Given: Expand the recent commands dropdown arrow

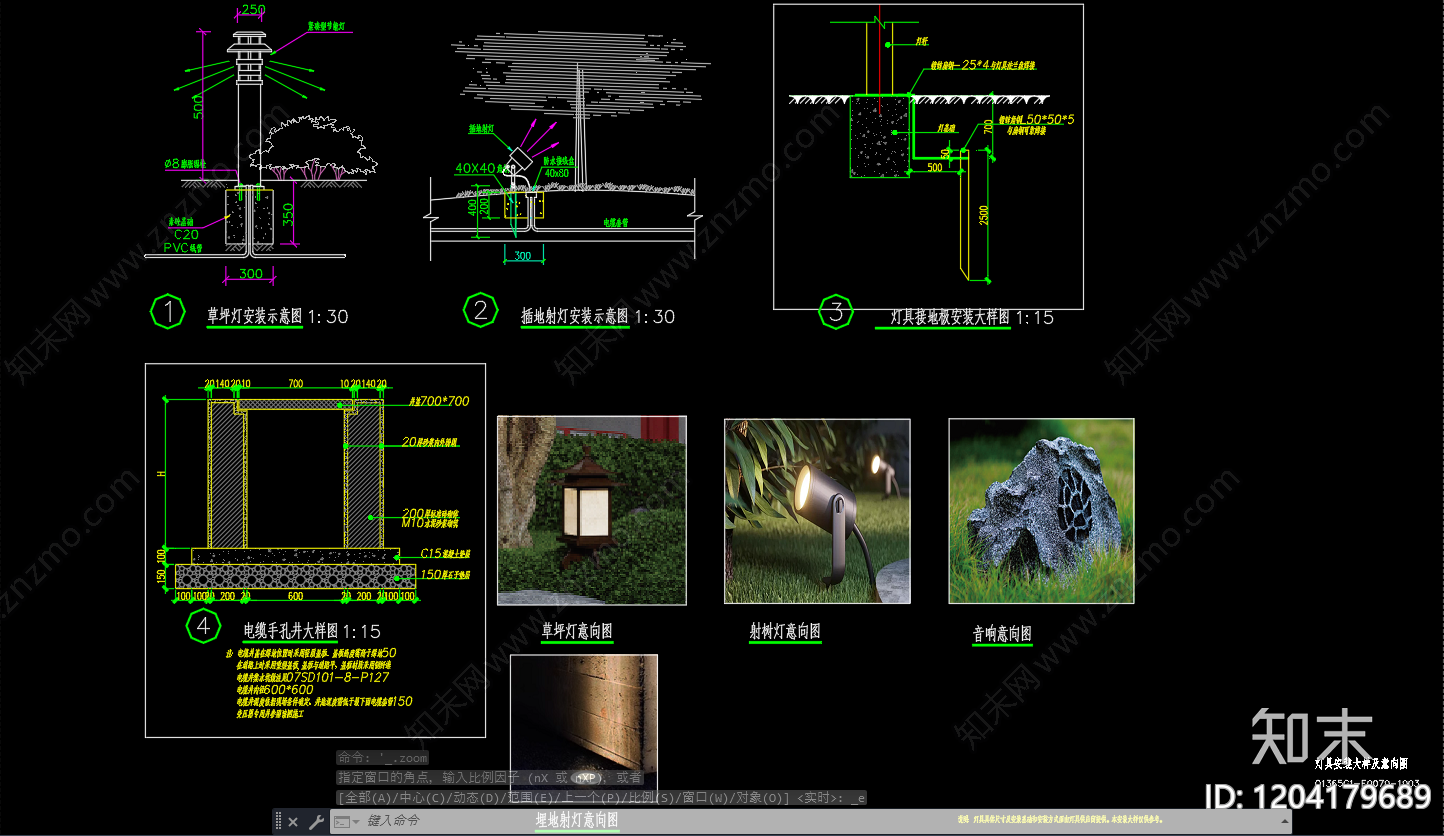Looking at the screenshot, I should pos(356,822).
